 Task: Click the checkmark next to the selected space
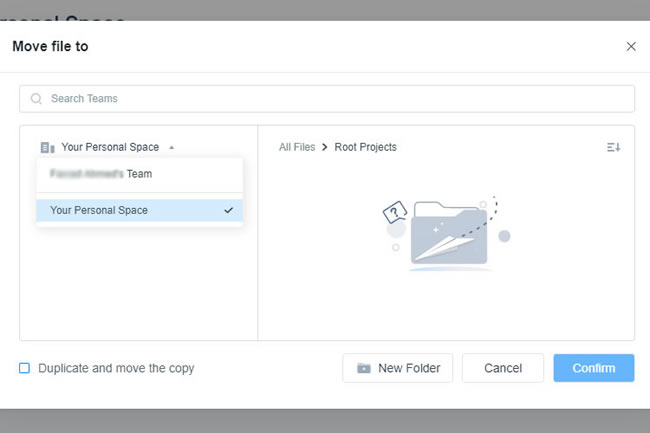[229, 210]
